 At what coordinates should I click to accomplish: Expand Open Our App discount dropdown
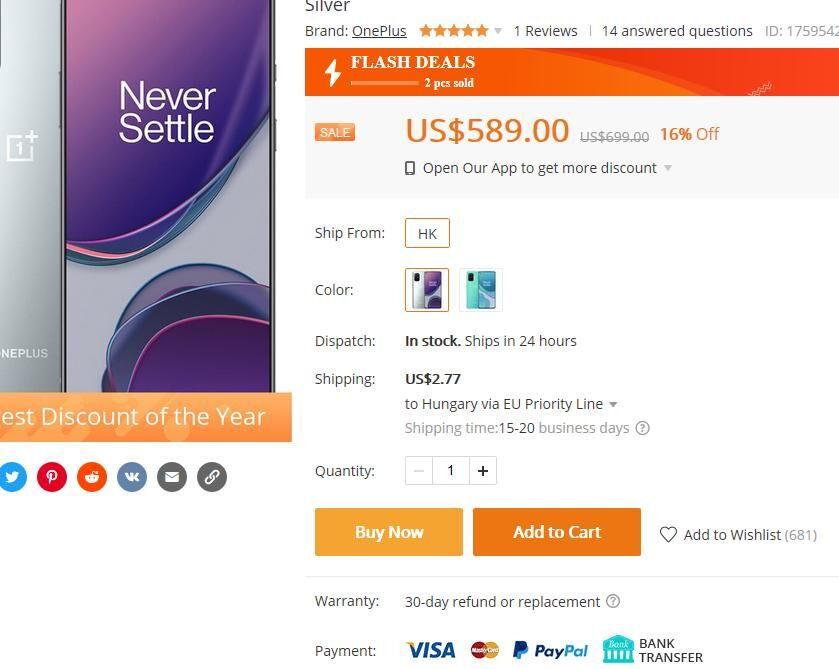pos(668,168)
